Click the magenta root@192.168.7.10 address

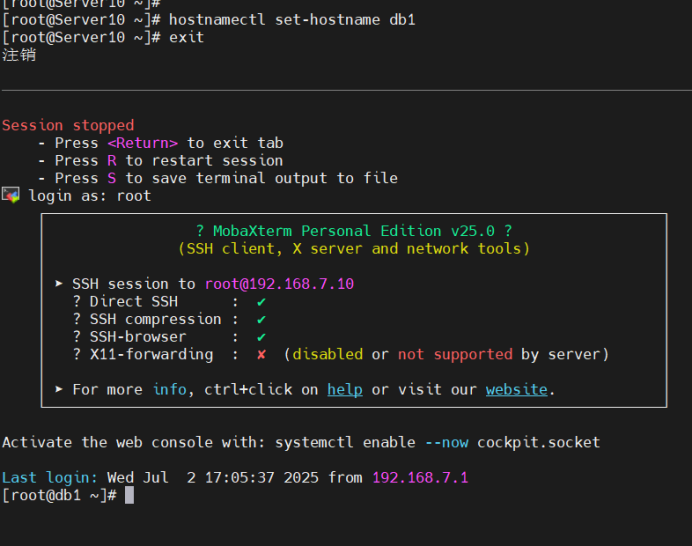coord(279,284)
